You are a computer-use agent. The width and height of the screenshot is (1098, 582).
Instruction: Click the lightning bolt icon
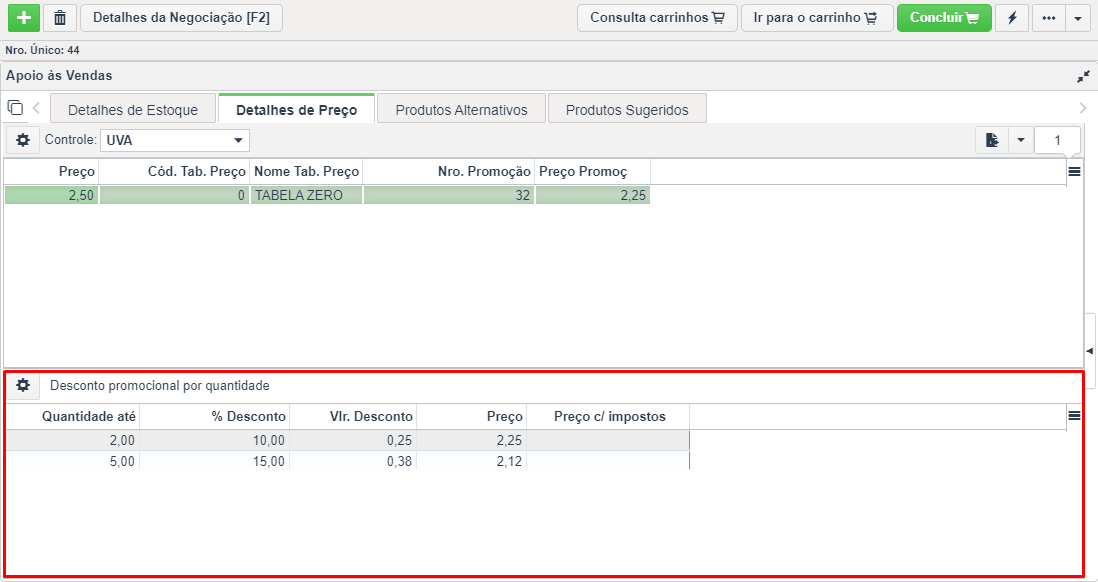pos(1013,18)
